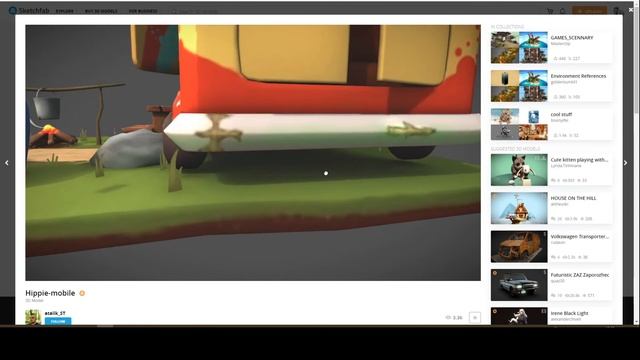Click the orange staff-pick badge beside Hippie-mobile
This screenshot has width=640, height=360.
[82, 293]
